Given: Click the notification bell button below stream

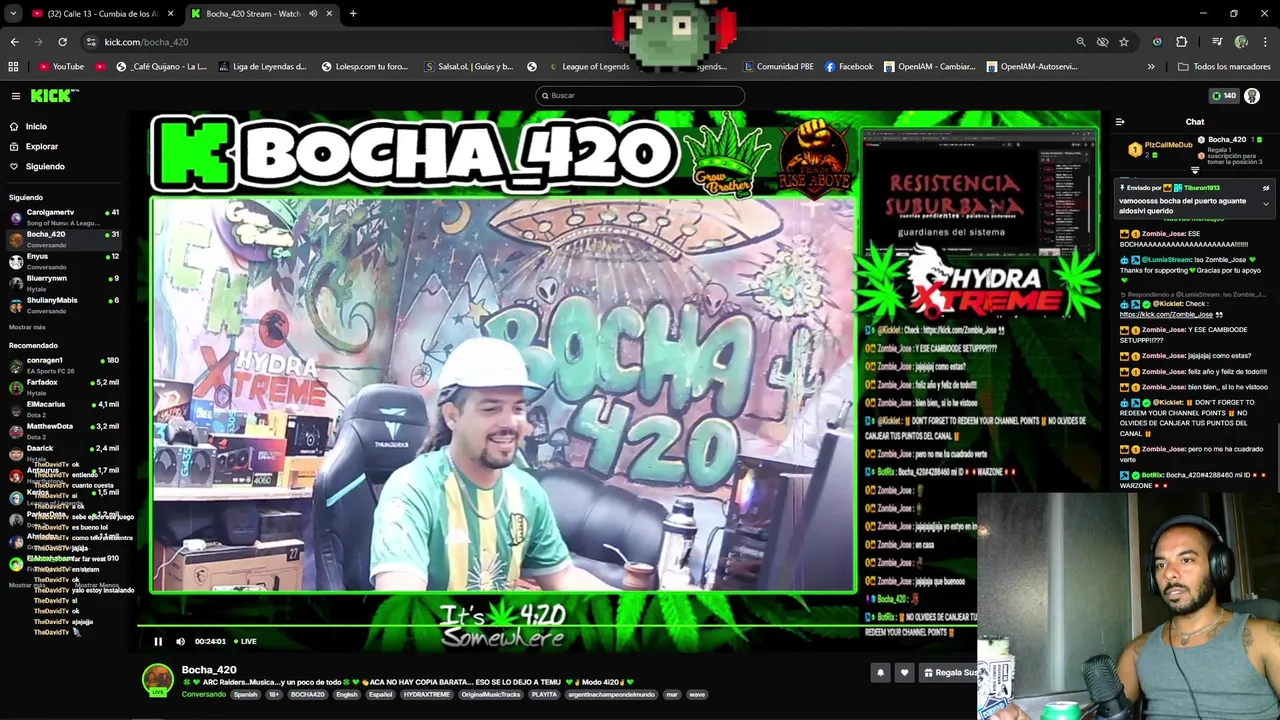Looking at the screenshot, I should pyautogui.click(x=880, y=673).
